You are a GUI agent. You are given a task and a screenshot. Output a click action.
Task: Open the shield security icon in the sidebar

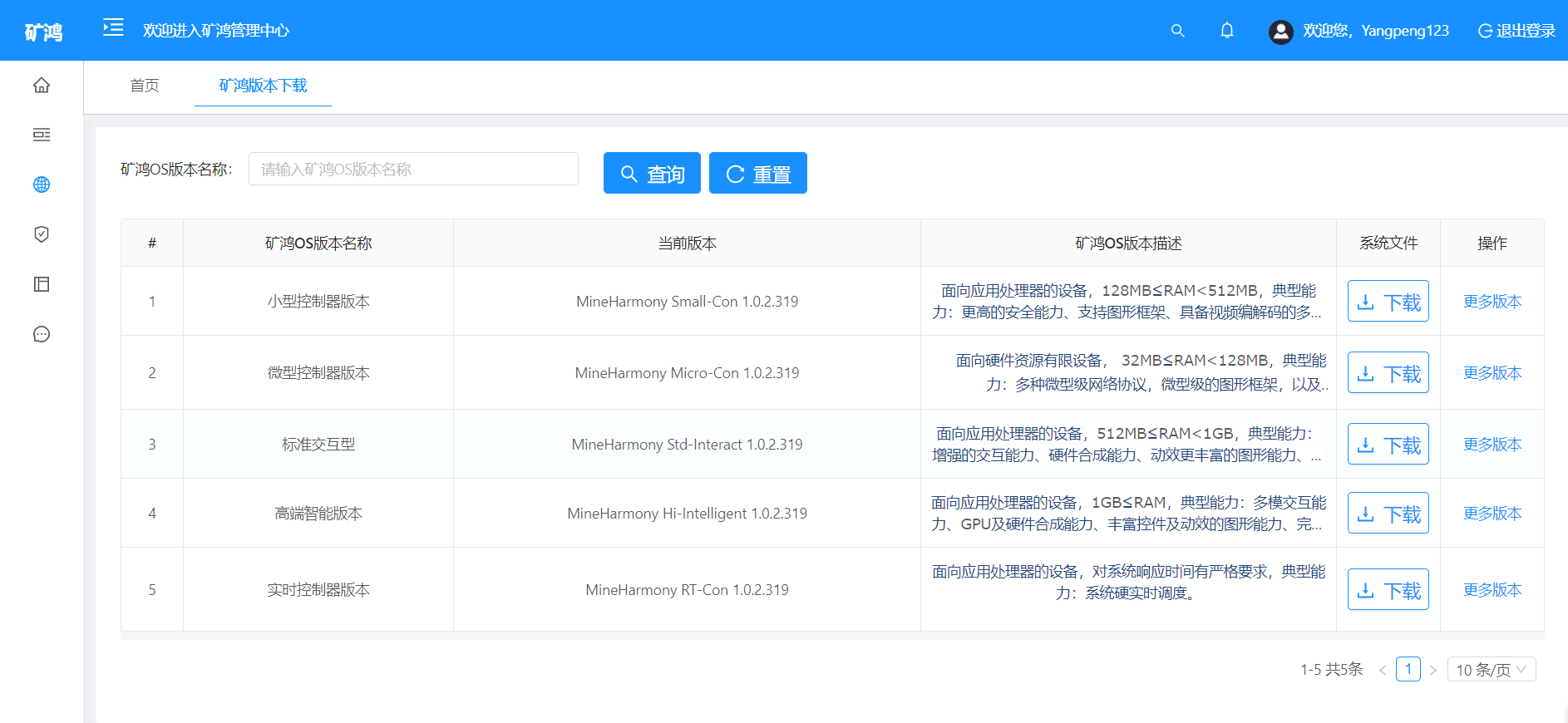(42, 234)
